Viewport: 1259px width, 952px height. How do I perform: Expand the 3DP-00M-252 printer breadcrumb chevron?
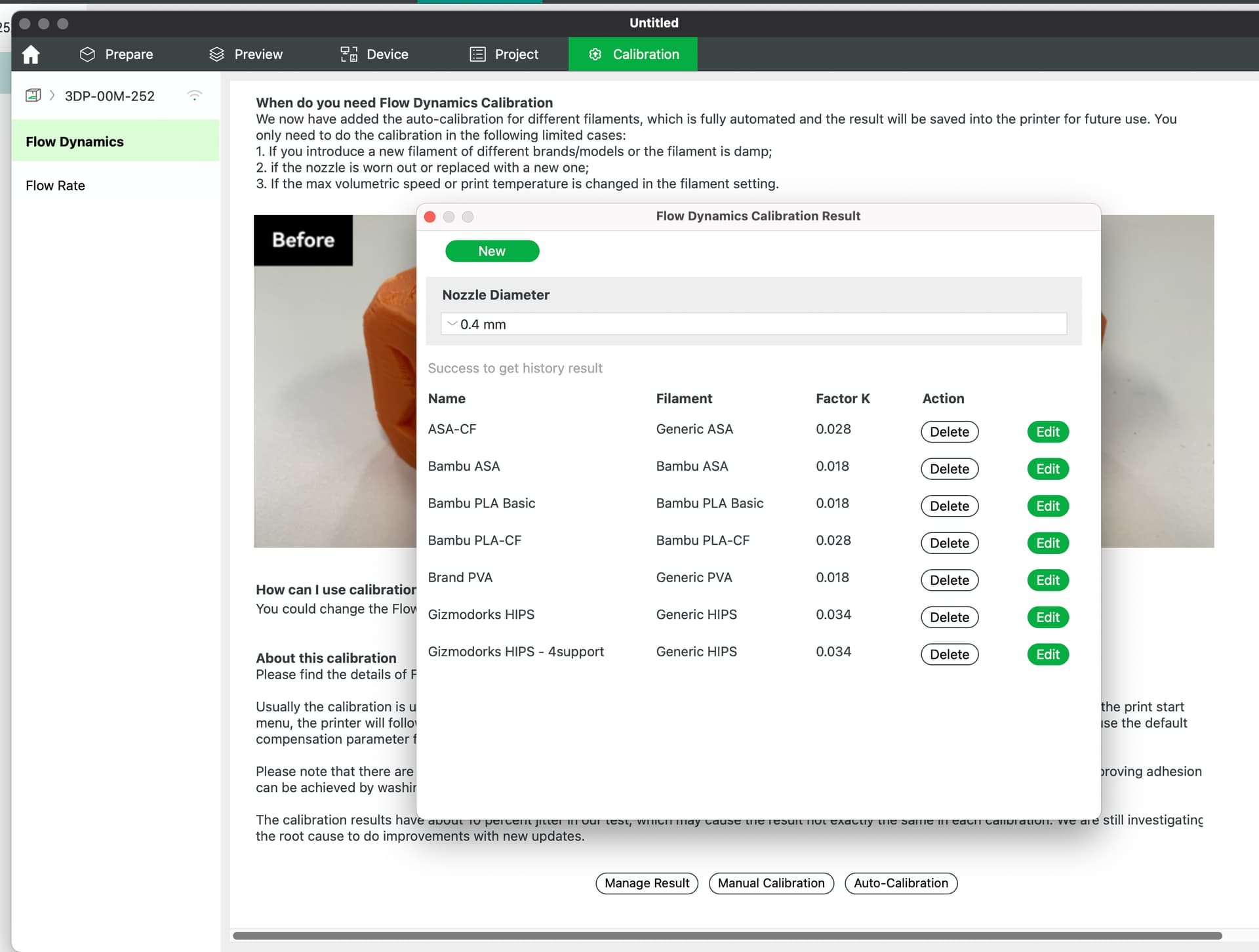point(52,96)
